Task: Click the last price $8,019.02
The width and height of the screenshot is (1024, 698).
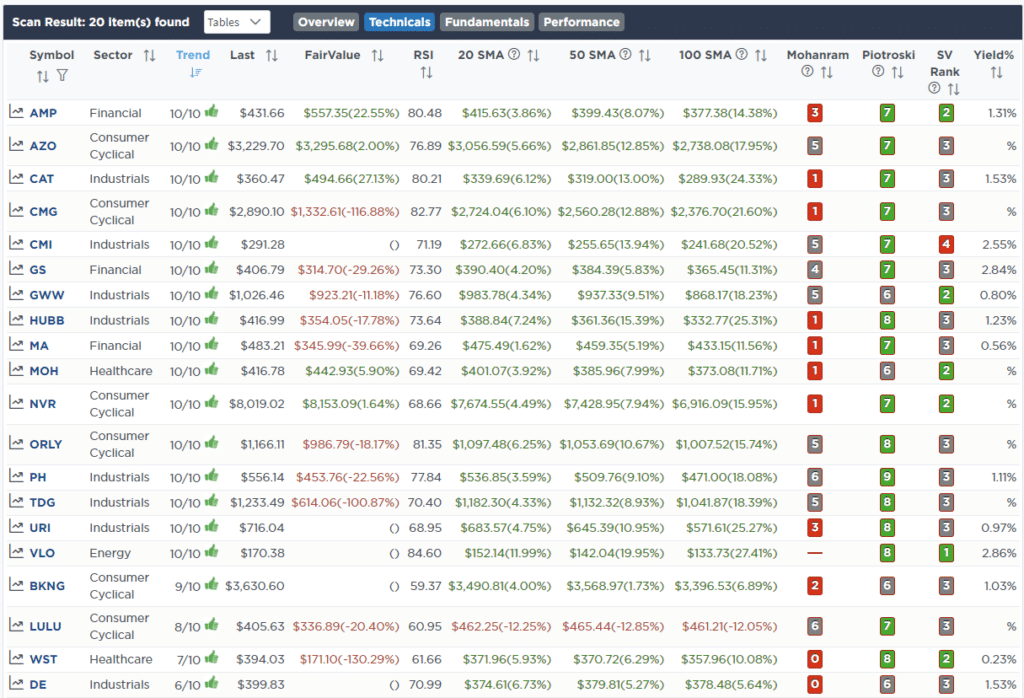Action: tap(257, 404)
